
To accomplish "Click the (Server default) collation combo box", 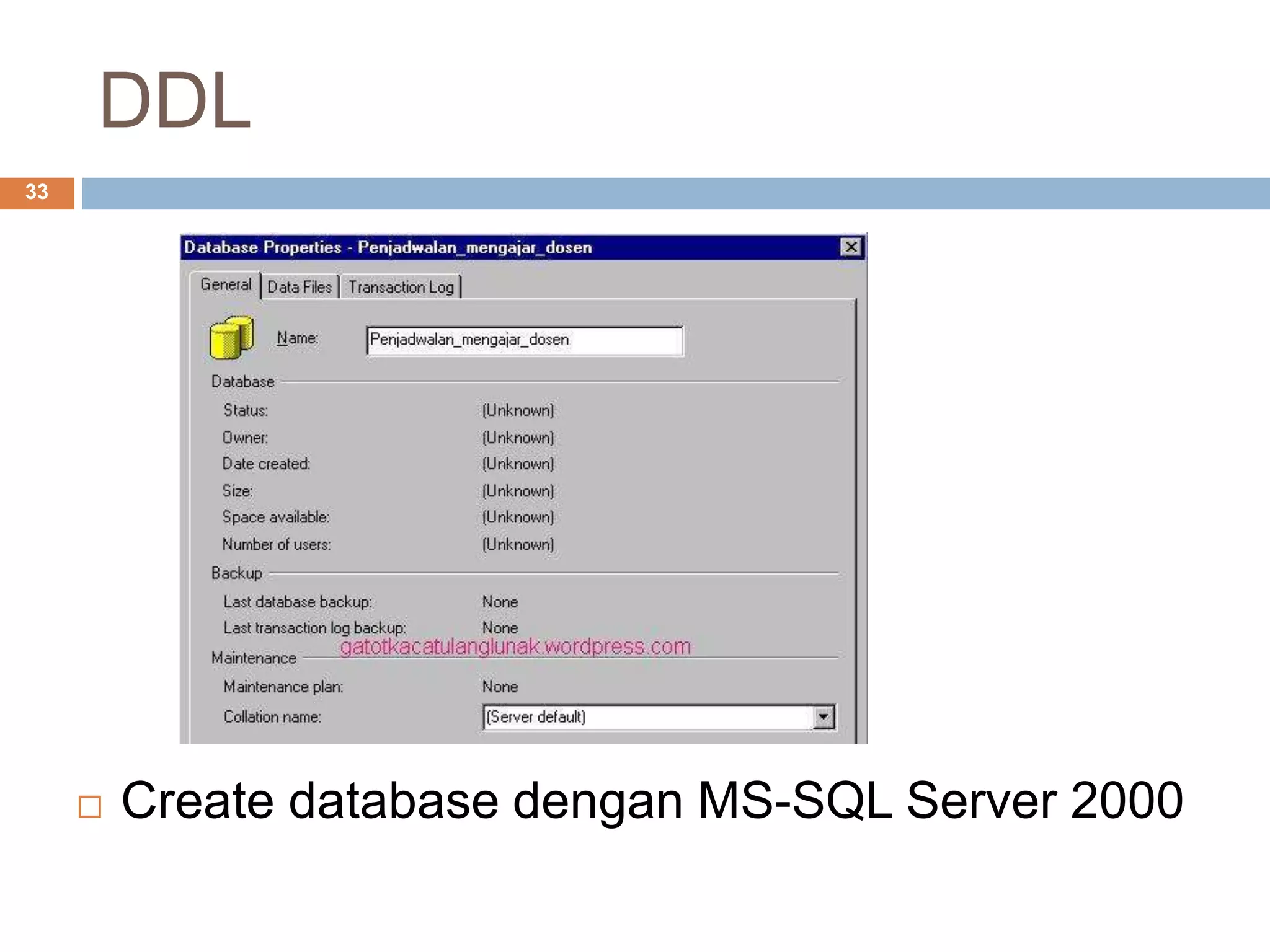I will 659,717.
